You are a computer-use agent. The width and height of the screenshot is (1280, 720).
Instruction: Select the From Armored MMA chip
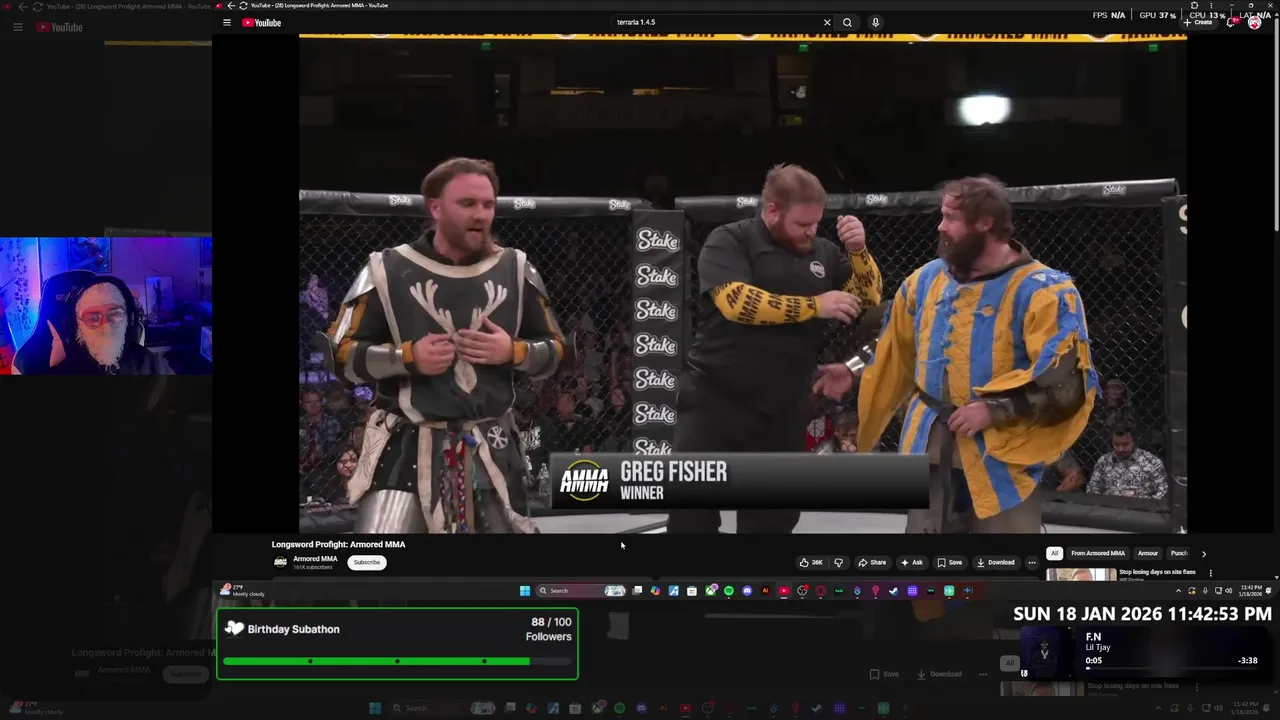click(1098, 553)
